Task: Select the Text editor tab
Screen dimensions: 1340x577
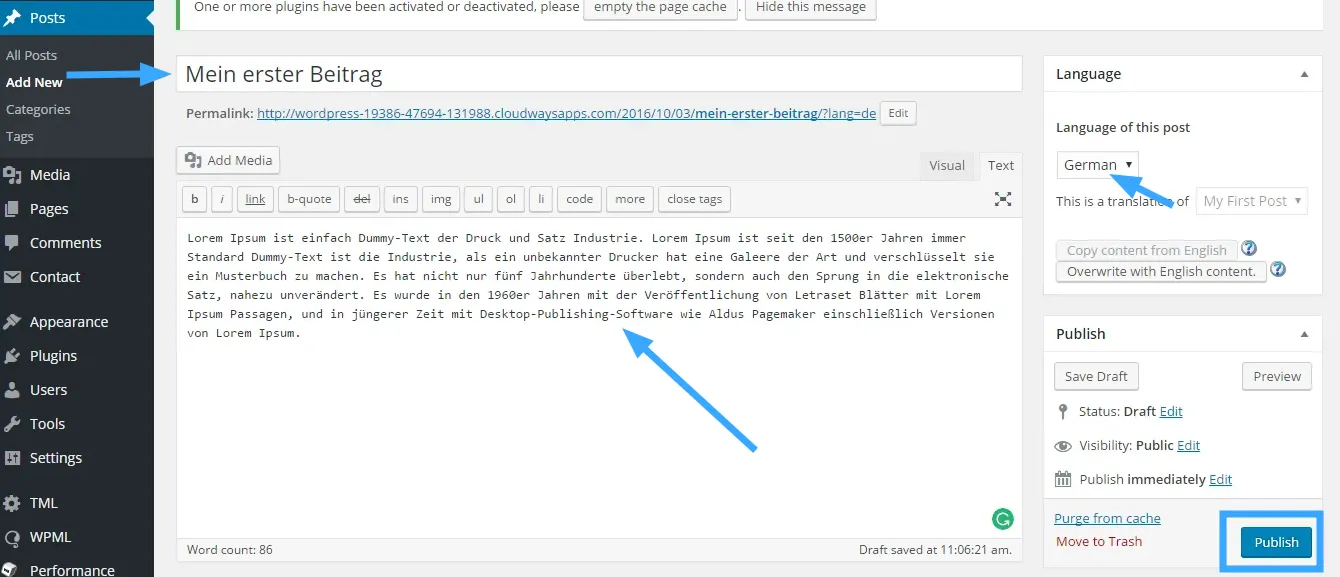Action: click(1000, 166)
